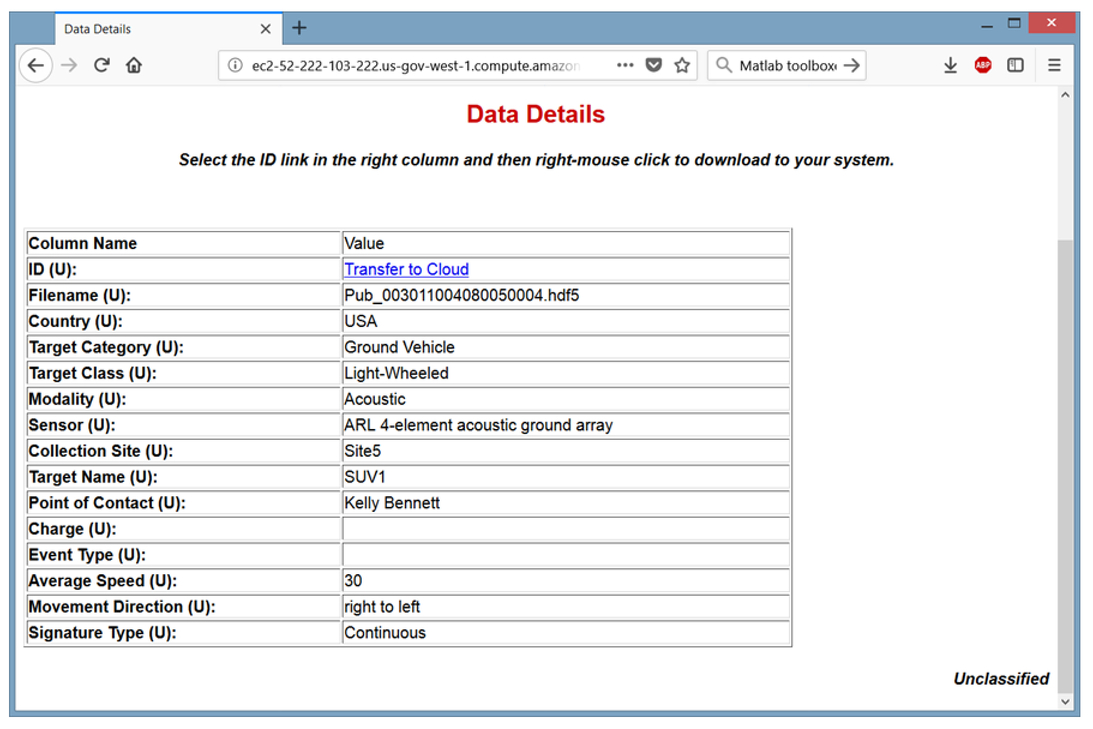
Task: Click the average speed value 30
Action: (353, 581)
